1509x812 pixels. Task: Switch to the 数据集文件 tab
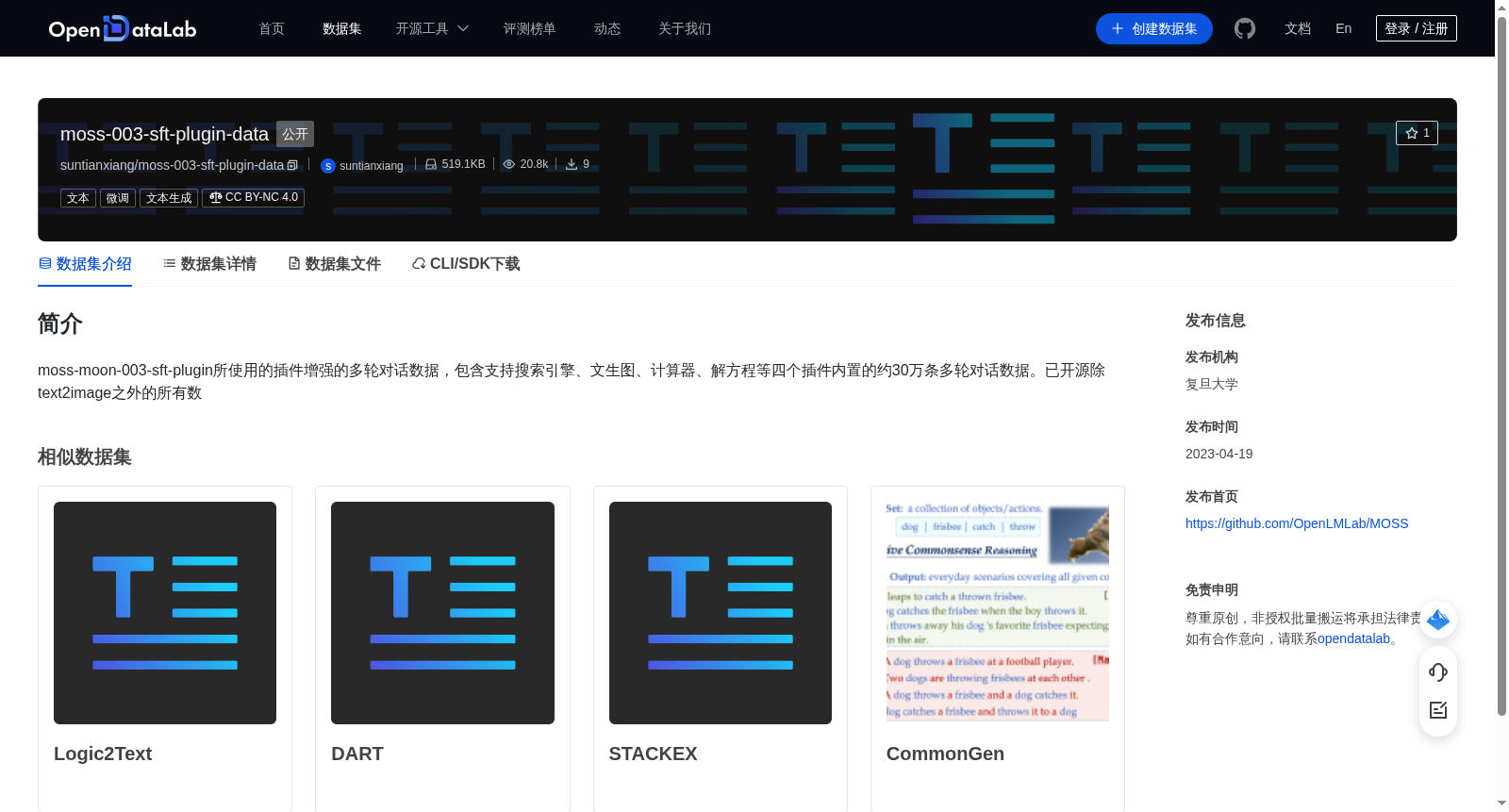(x=334, y=264)
